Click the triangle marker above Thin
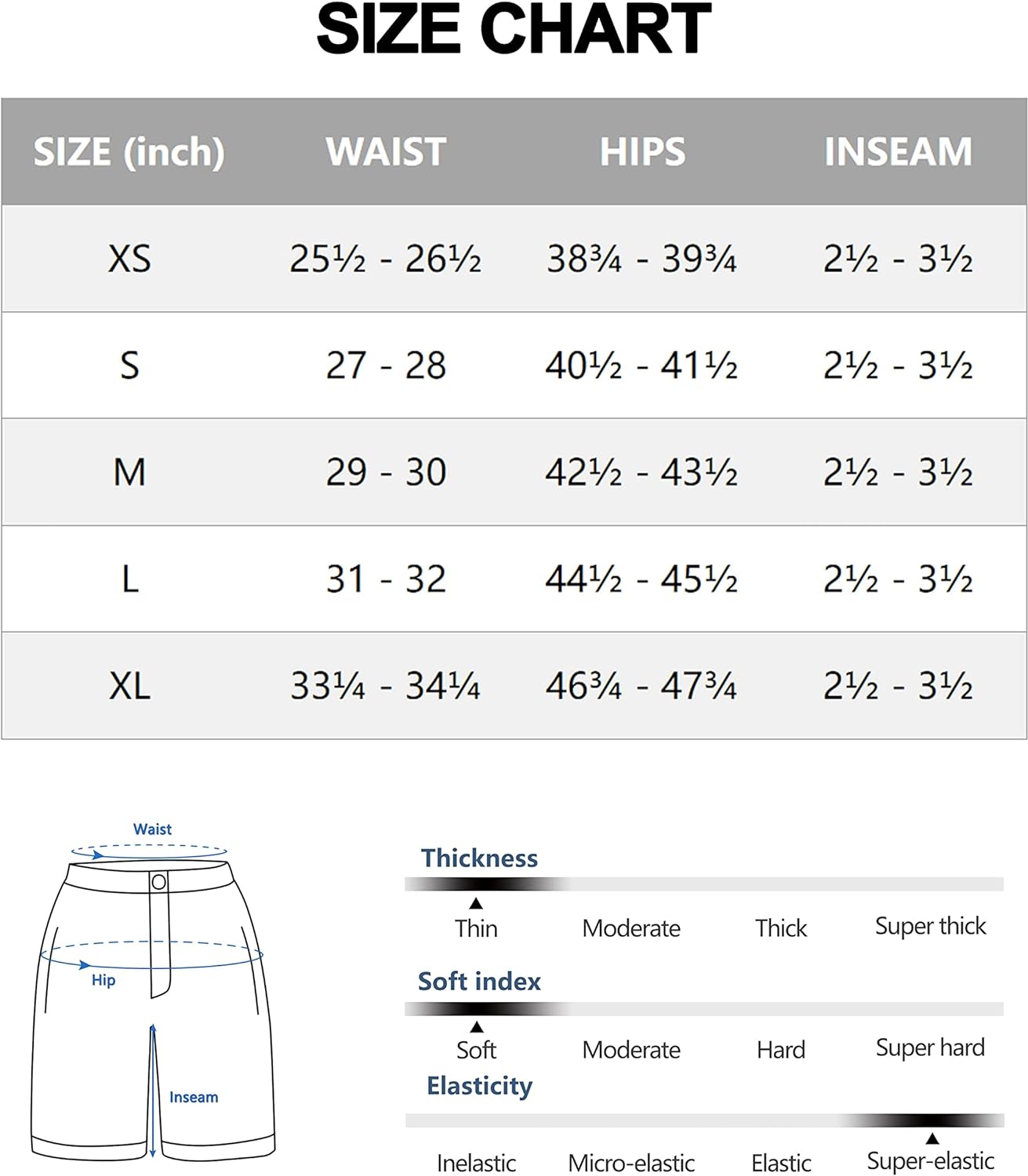The height and width of the screenshot is (1176, 1028). pos(476,904)
